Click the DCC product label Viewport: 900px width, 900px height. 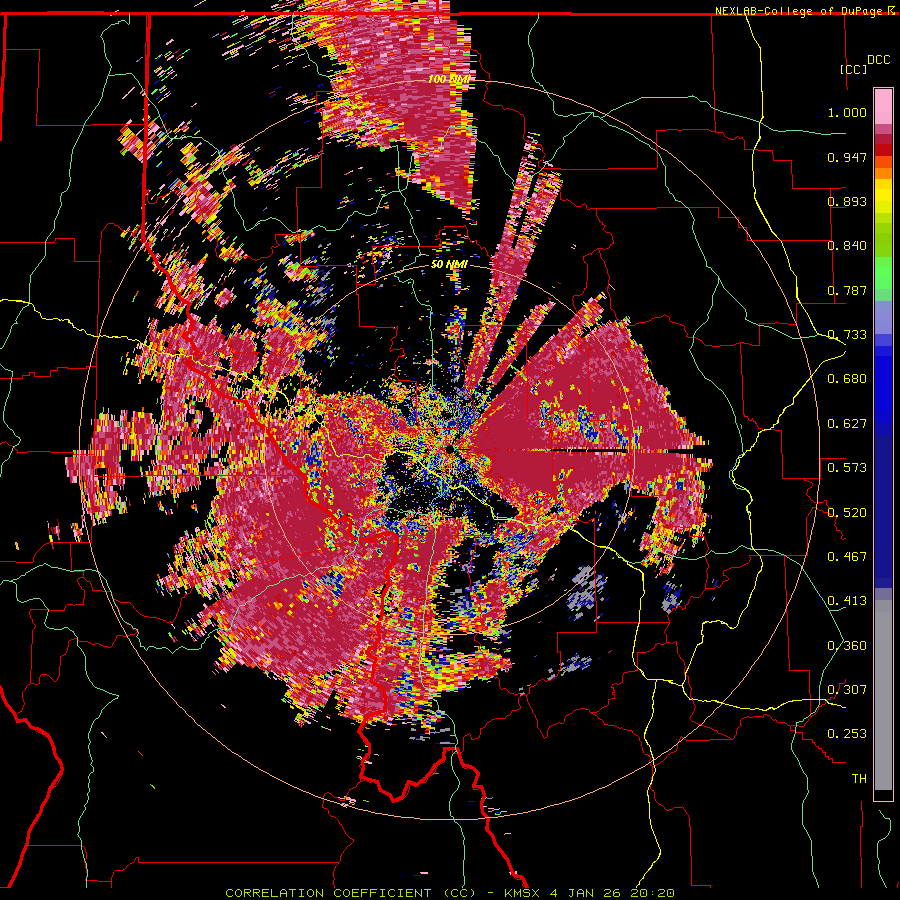[x=878, y=60]
